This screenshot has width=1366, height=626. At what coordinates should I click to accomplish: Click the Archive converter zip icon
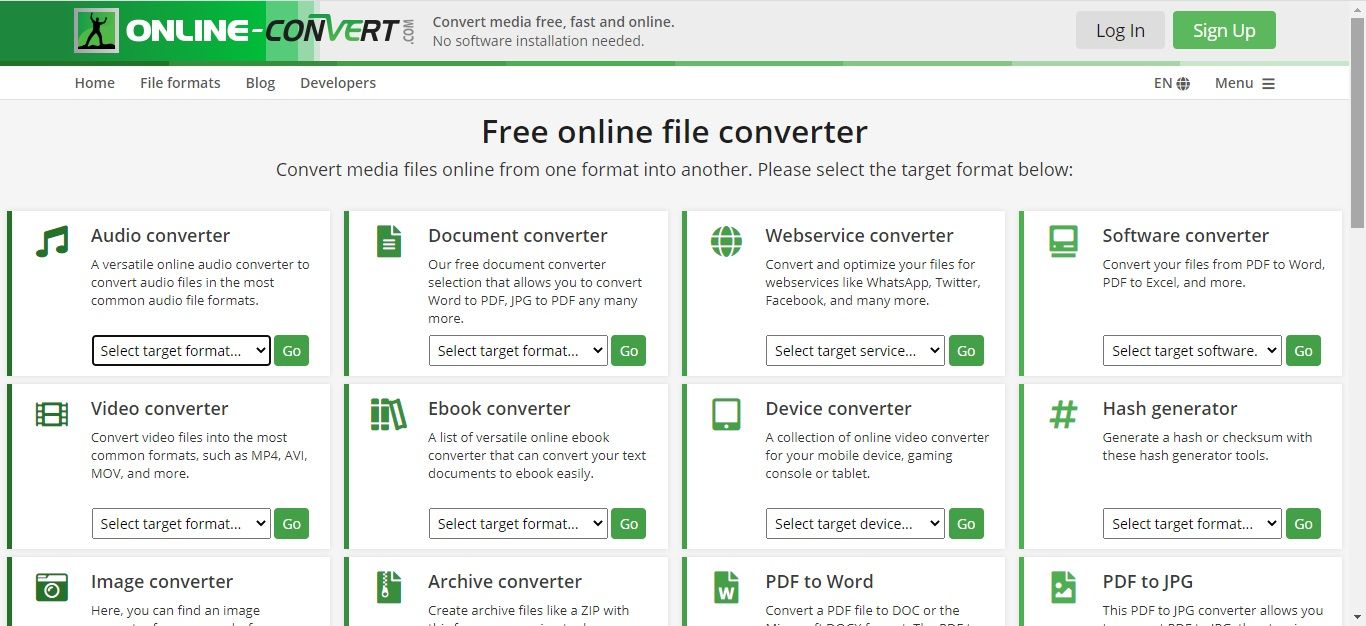point(389,587)
